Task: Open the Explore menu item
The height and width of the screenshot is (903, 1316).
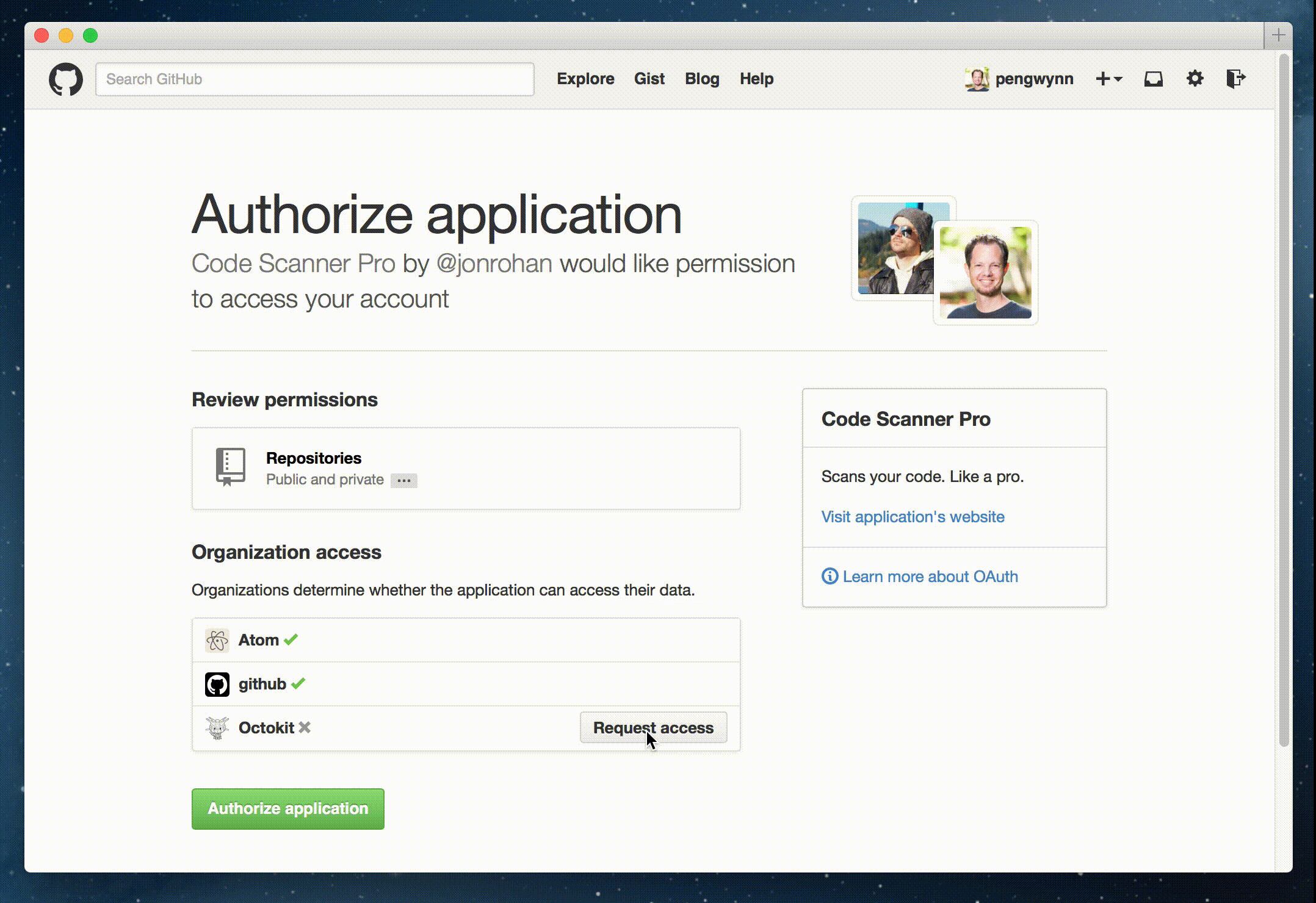Action: [x=585, y=79]
